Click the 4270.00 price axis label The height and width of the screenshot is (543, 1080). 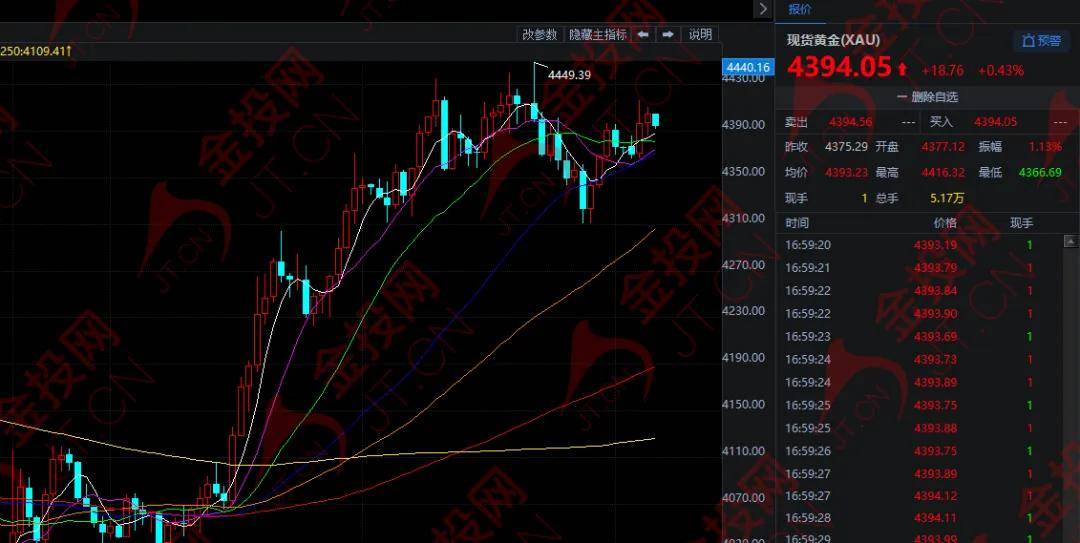point(743,265)
